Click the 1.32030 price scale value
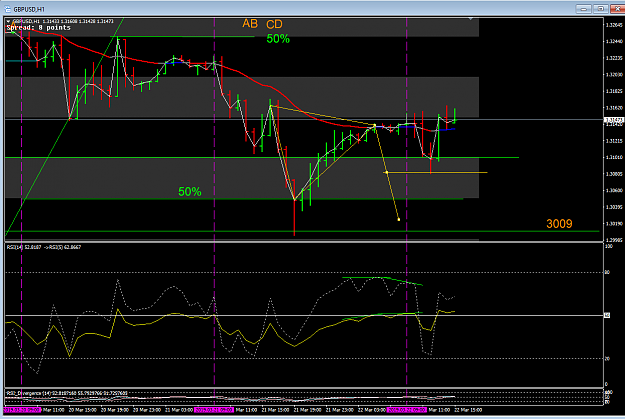Viewport: 625px width, 419px height. point(614,75)
